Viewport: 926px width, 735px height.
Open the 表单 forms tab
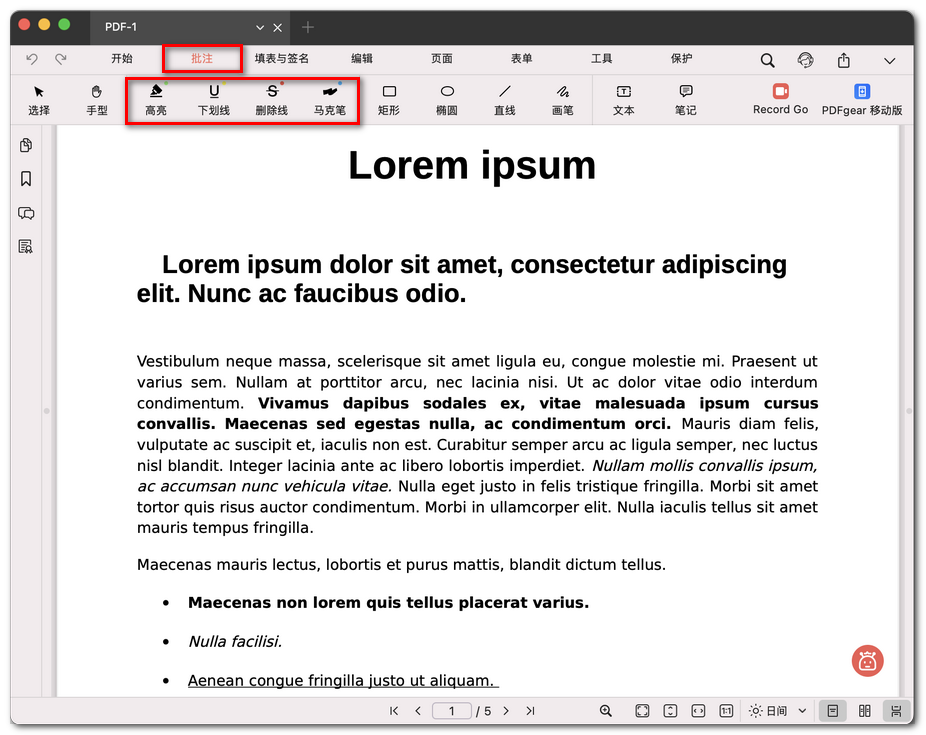521,58
